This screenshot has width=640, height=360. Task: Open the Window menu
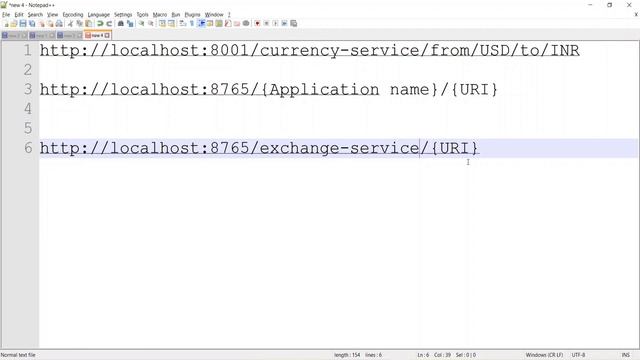click(214, 15)
